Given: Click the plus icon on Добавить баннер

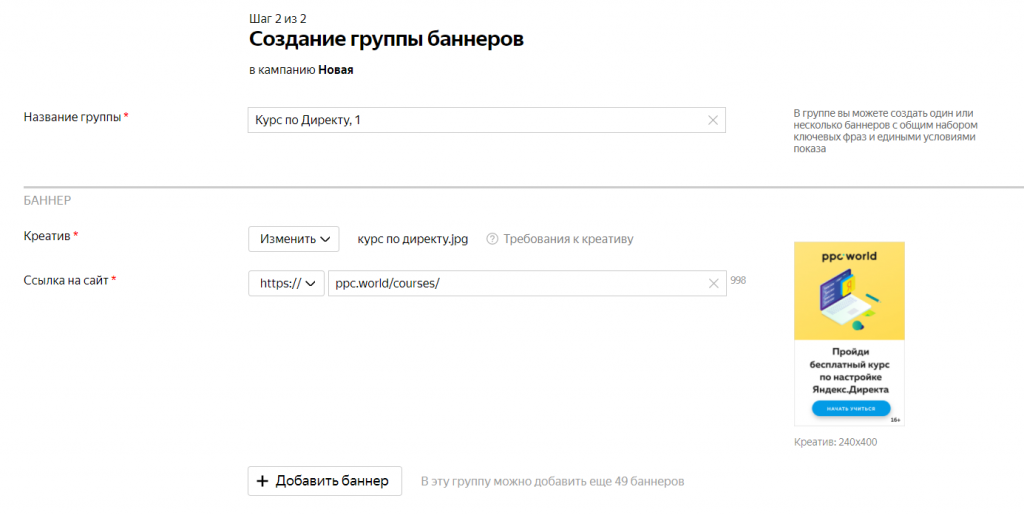Looking at the screenshot, I should (x=263, y=481).
